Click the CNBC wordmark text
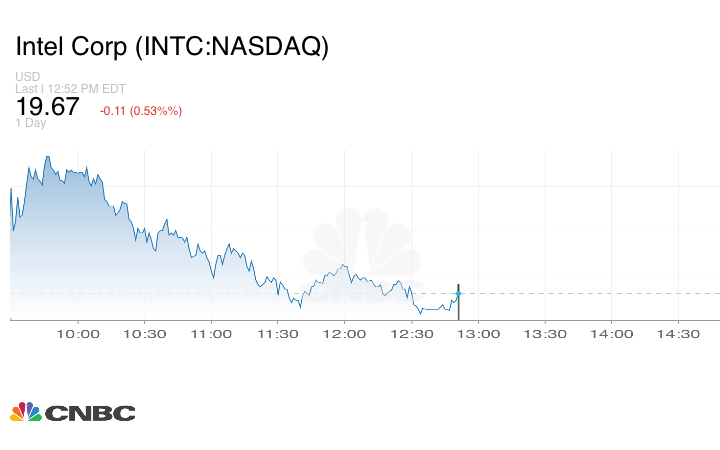720x450 pixels. coord(90,413)
